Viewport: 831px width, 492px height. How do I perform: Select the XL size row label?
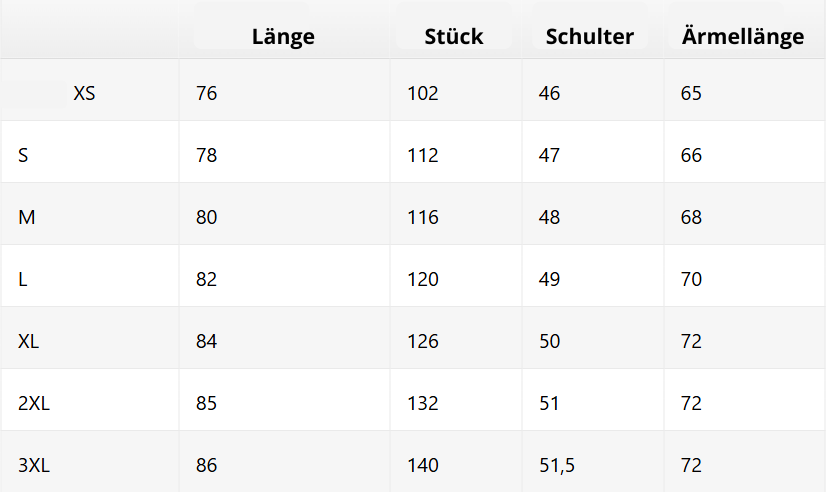[29, 342]
